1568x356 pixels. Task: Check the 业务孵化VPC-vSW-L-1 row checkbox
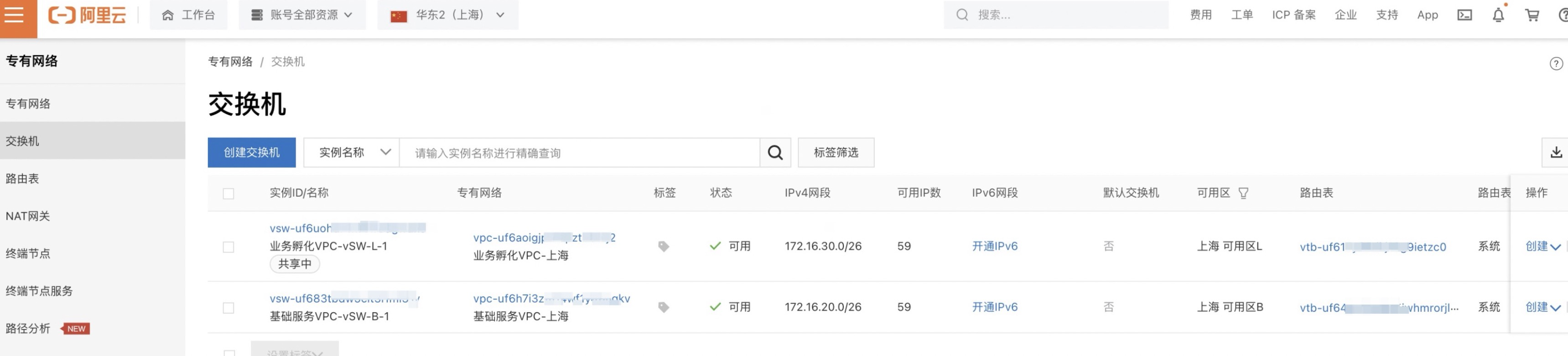point(228,247)
